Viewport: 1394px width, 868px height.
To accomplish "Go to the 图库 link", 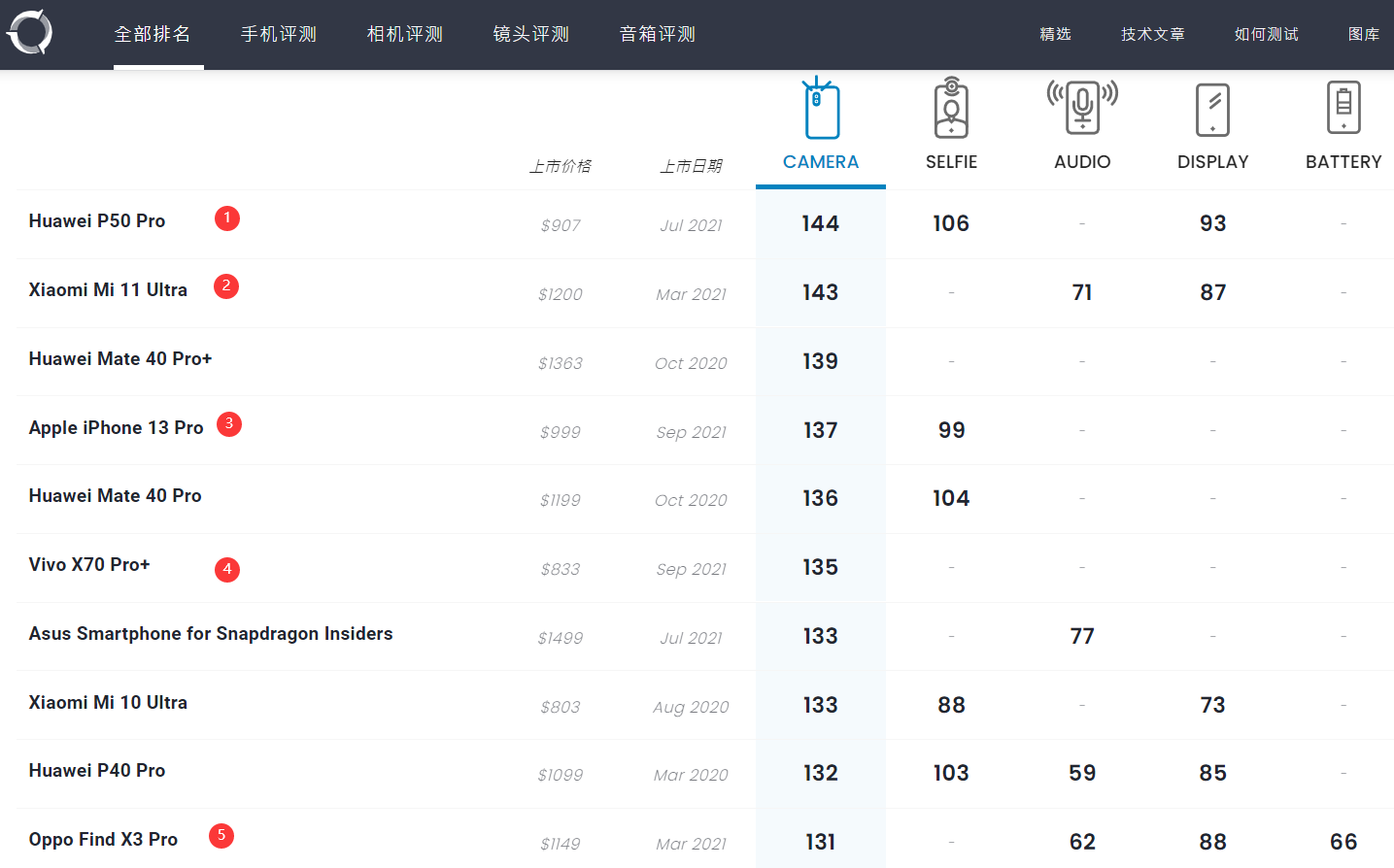I will 1364,34.
